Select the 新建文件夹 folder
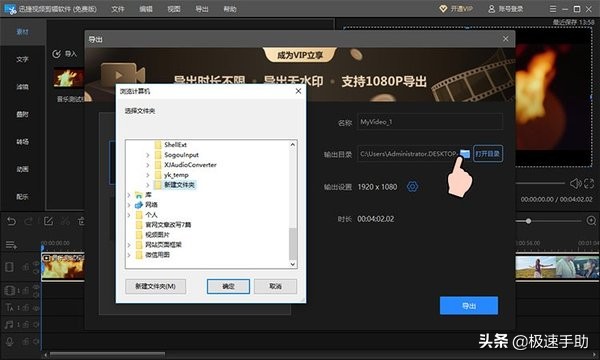Screen dimensions: 600x360 179,185
